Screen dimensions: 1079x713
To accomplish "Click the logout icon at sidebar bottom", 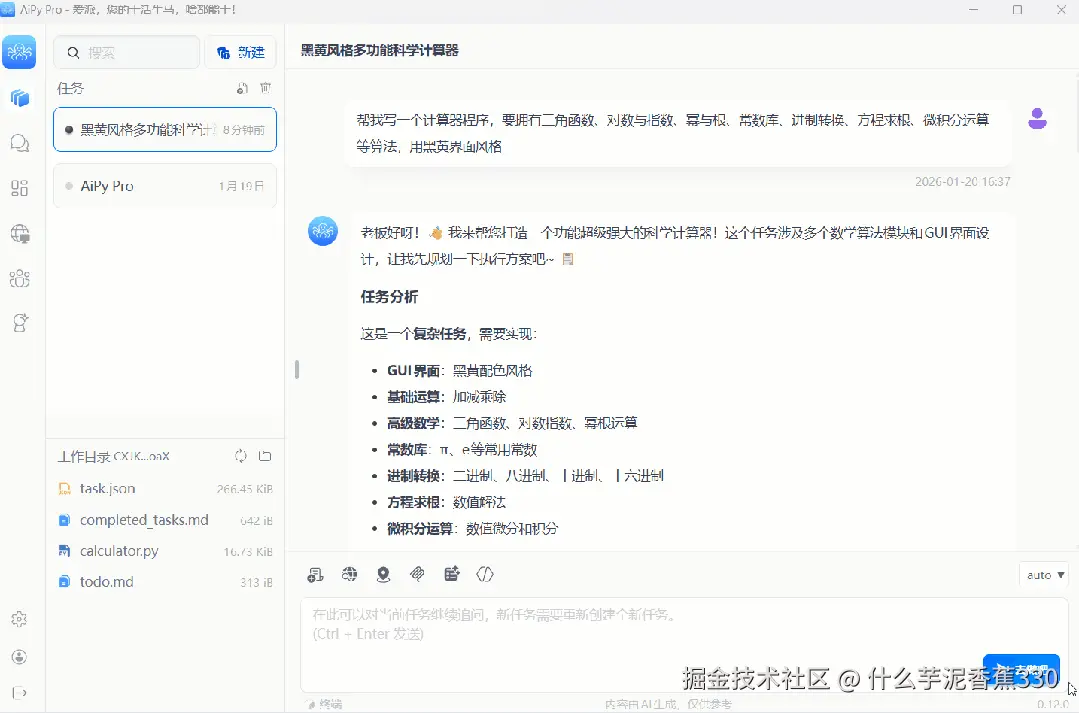I will point(19,693).
